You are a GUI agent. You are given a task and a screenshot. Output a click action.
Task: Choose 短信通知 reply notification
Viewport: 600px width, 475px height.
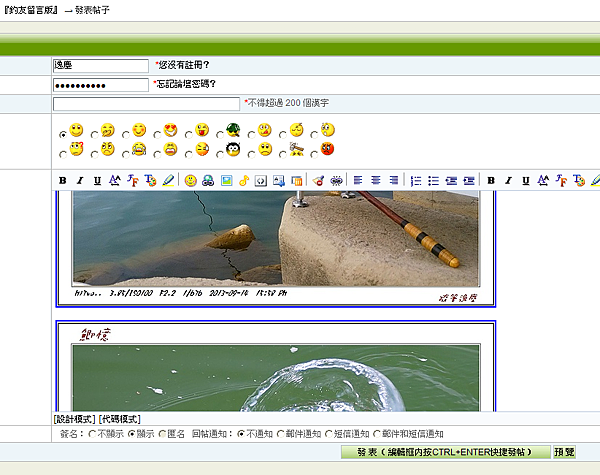(329, 434)
